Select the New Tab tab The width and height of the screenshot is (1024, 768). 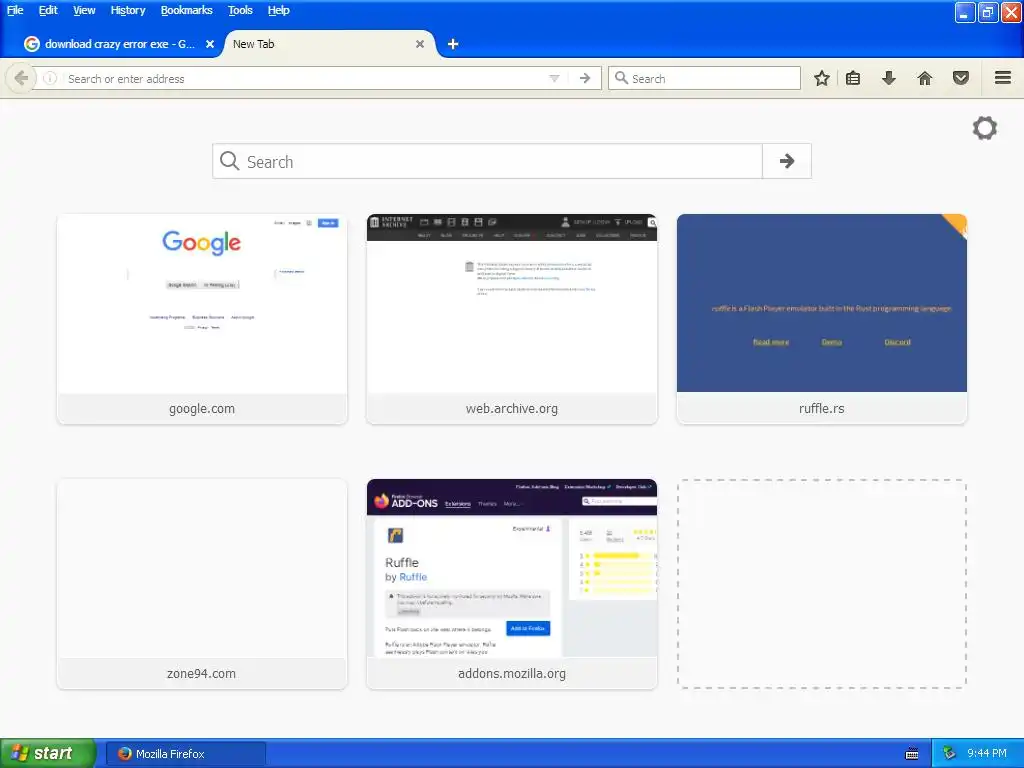point(328,44)
